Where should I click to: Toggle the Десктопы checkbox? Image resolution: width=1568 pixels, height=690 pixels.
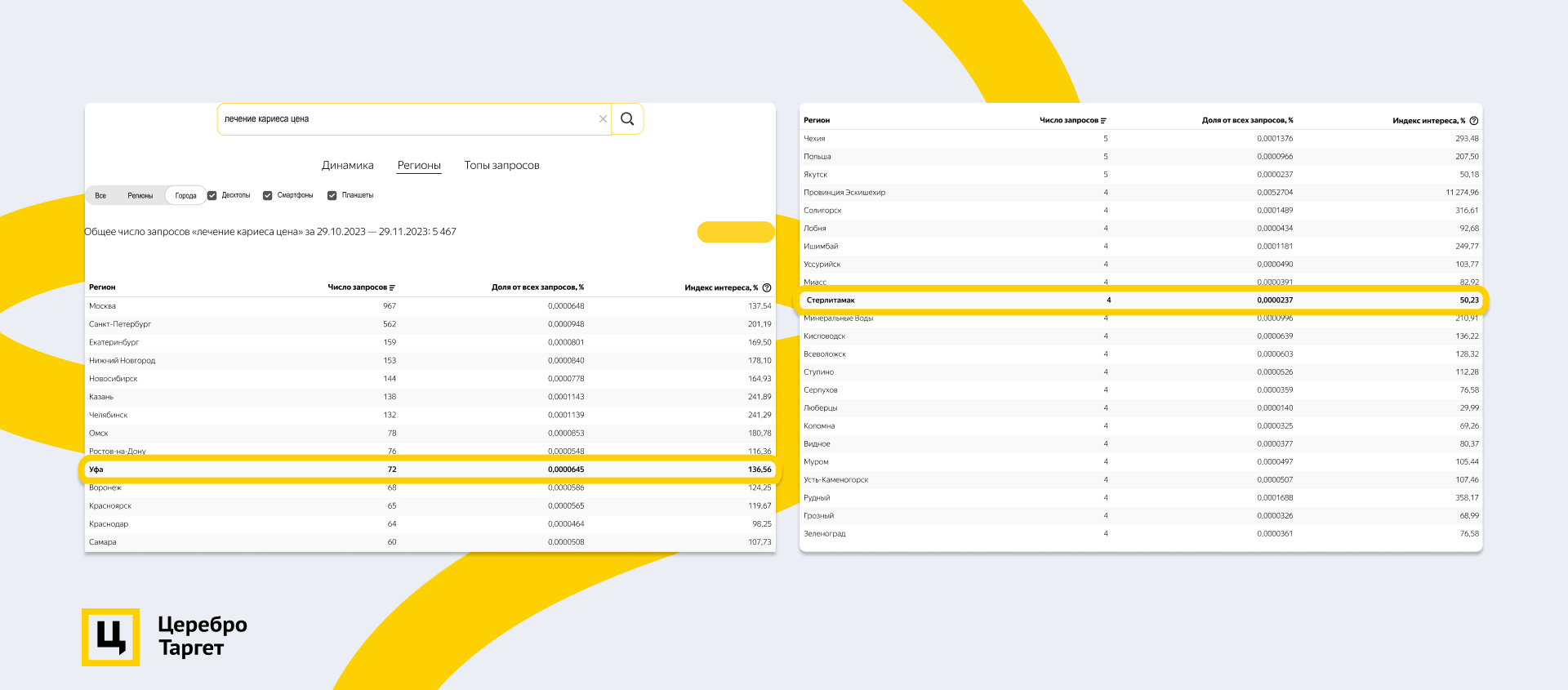[212, 196]
